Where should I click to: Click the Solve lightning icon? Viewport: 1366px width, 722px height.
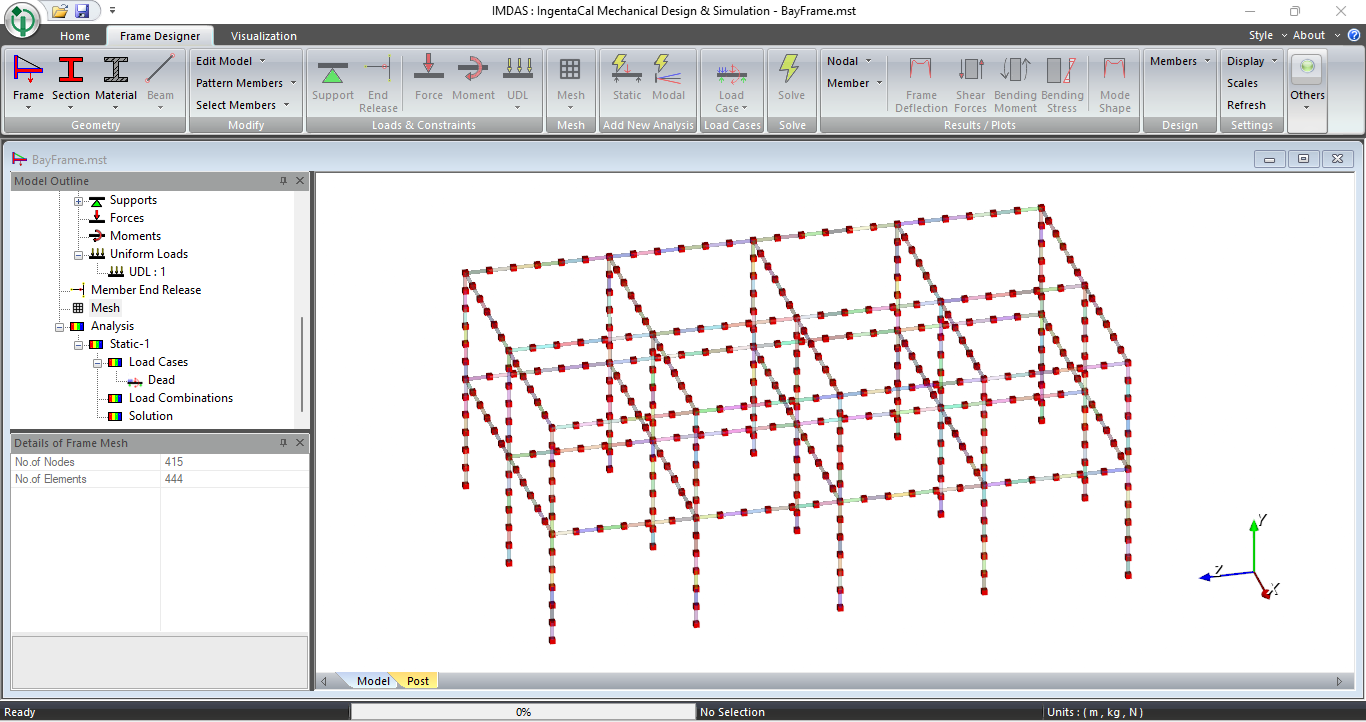pyautogui.click(x=791, y=71)
